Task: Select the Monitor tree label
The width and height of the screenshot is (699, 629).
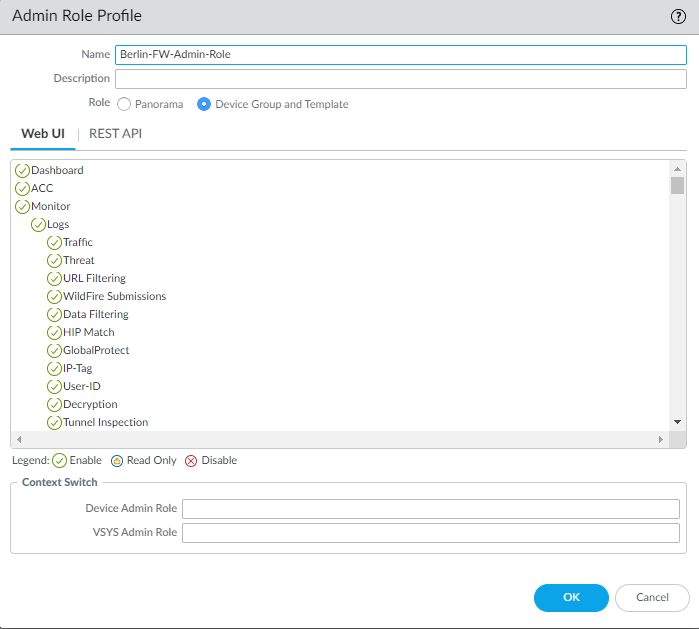Action: pyautogui.click(x=50, y=206)
